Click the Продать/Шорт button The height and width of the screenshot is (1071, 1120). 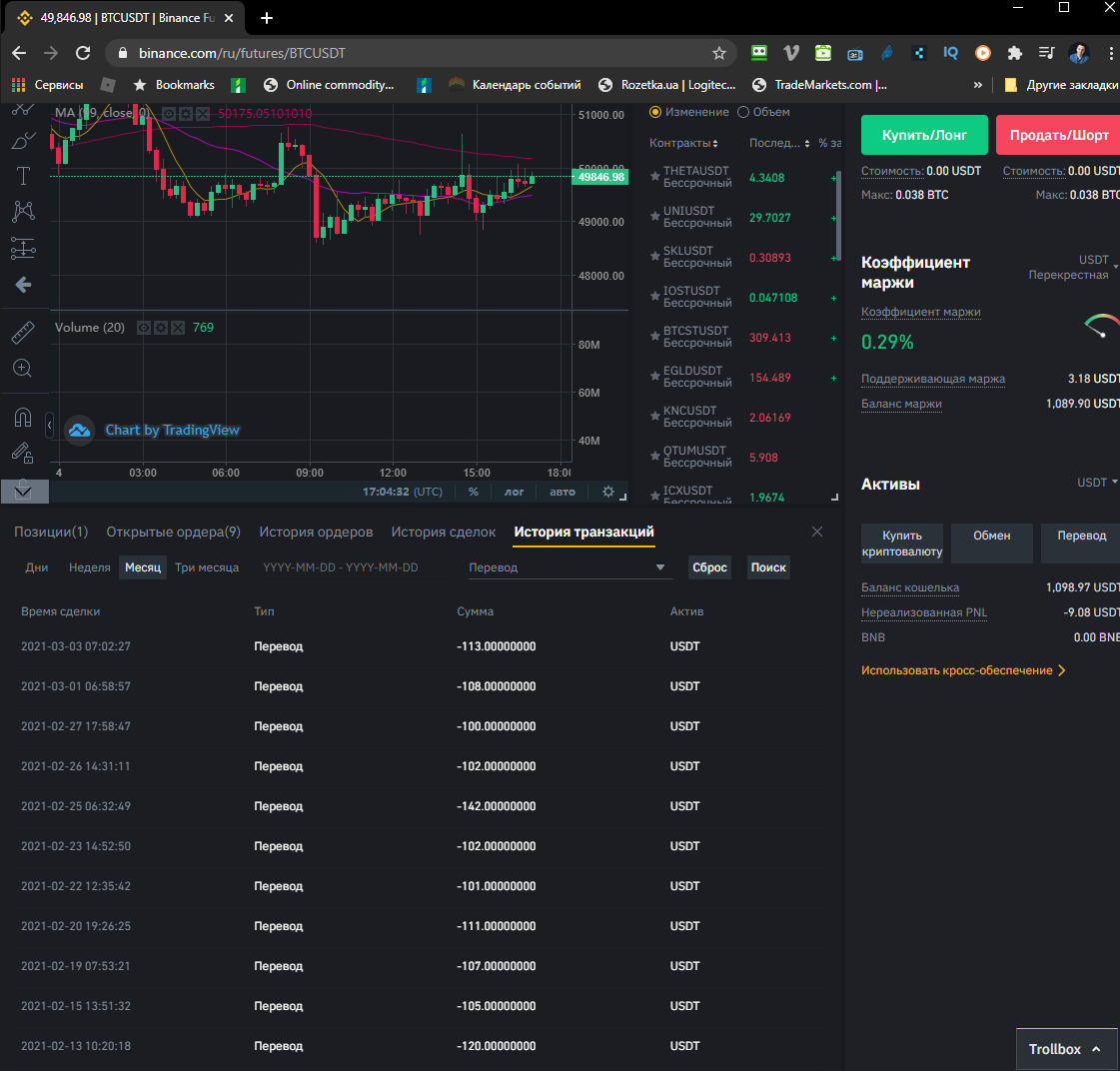1058,135
